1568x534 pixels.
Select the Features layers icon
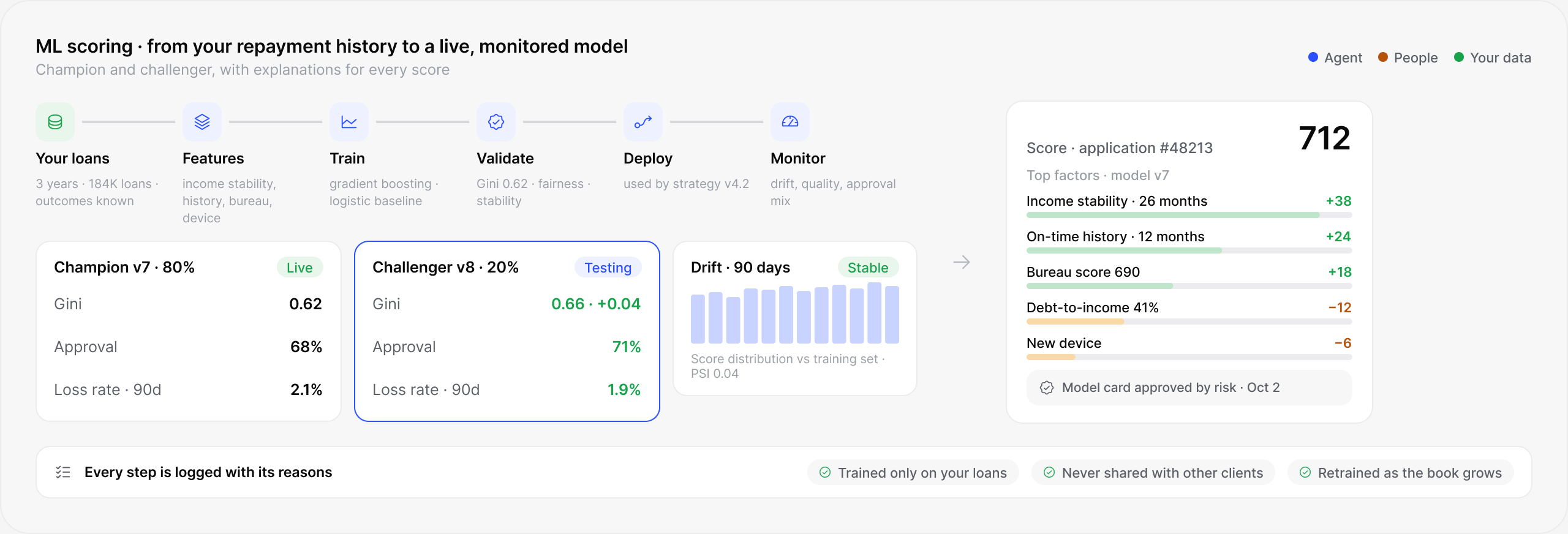[202, 122]
